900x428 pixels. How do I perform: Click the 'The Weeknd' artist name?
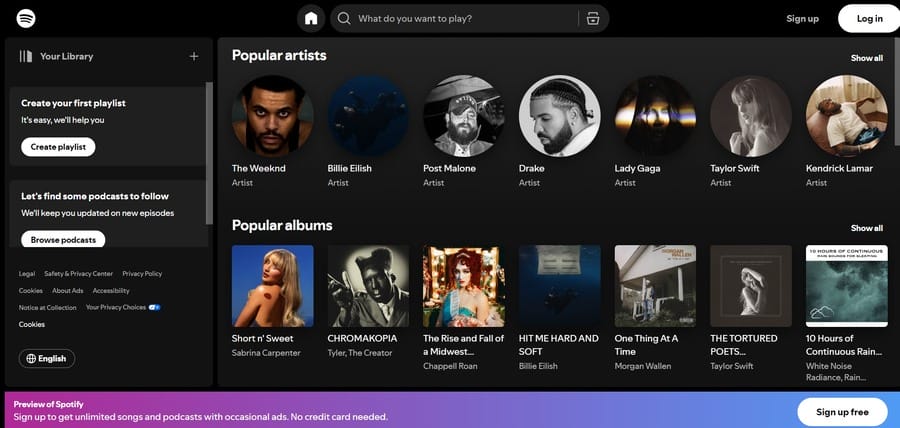point(258,169)
